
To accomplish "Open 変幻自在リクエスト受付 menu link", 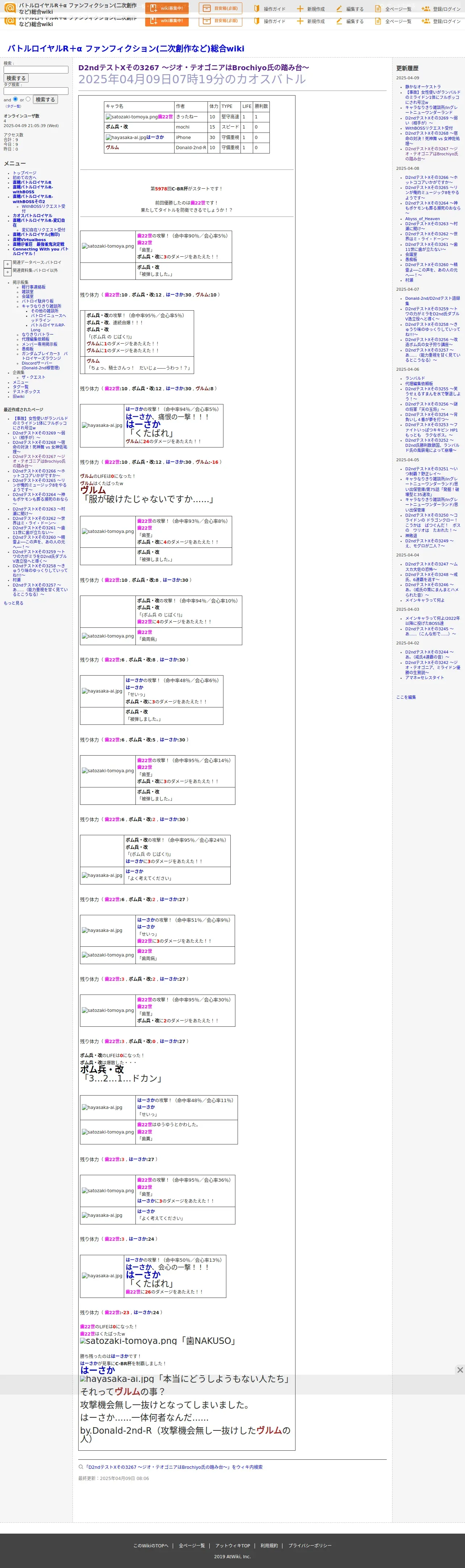I will pos(43,230).
